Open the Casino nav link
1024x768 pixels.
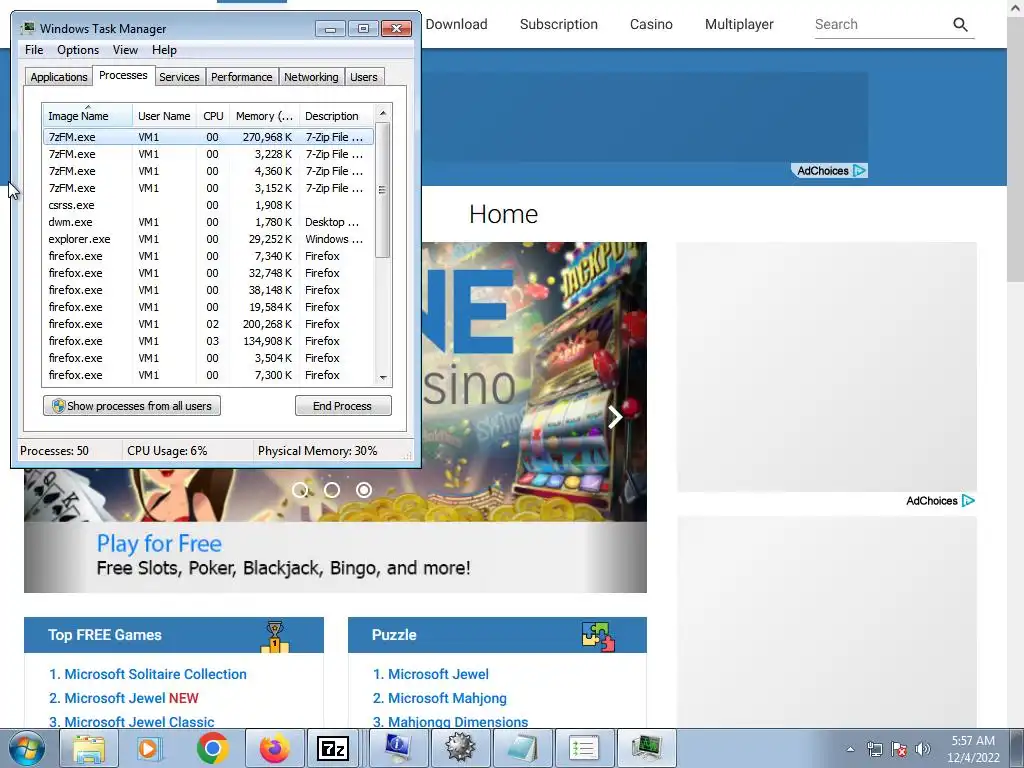click(x=651, y=24)
